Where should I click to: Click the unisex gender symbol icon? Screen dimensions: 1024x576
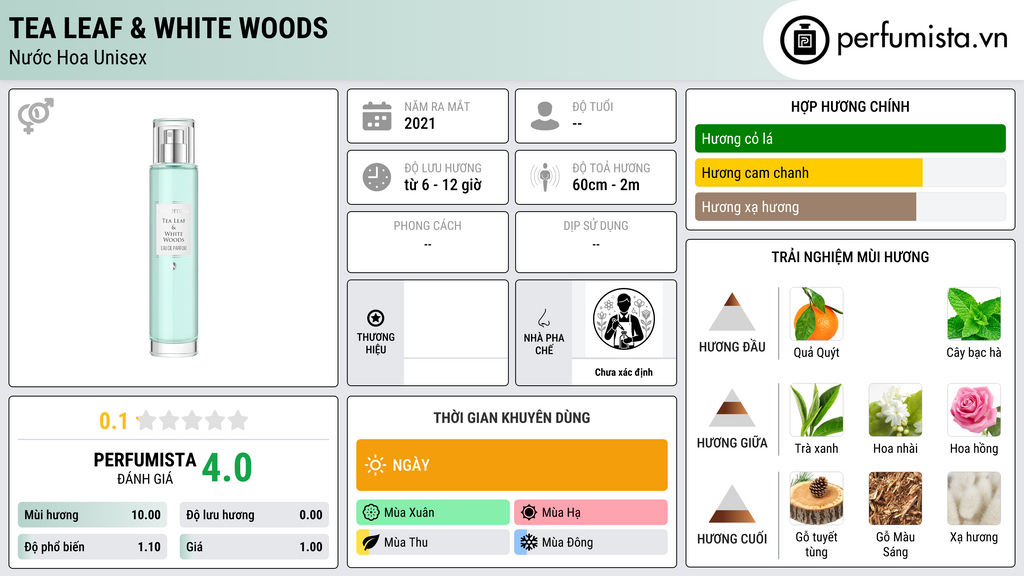pos(36,116)
